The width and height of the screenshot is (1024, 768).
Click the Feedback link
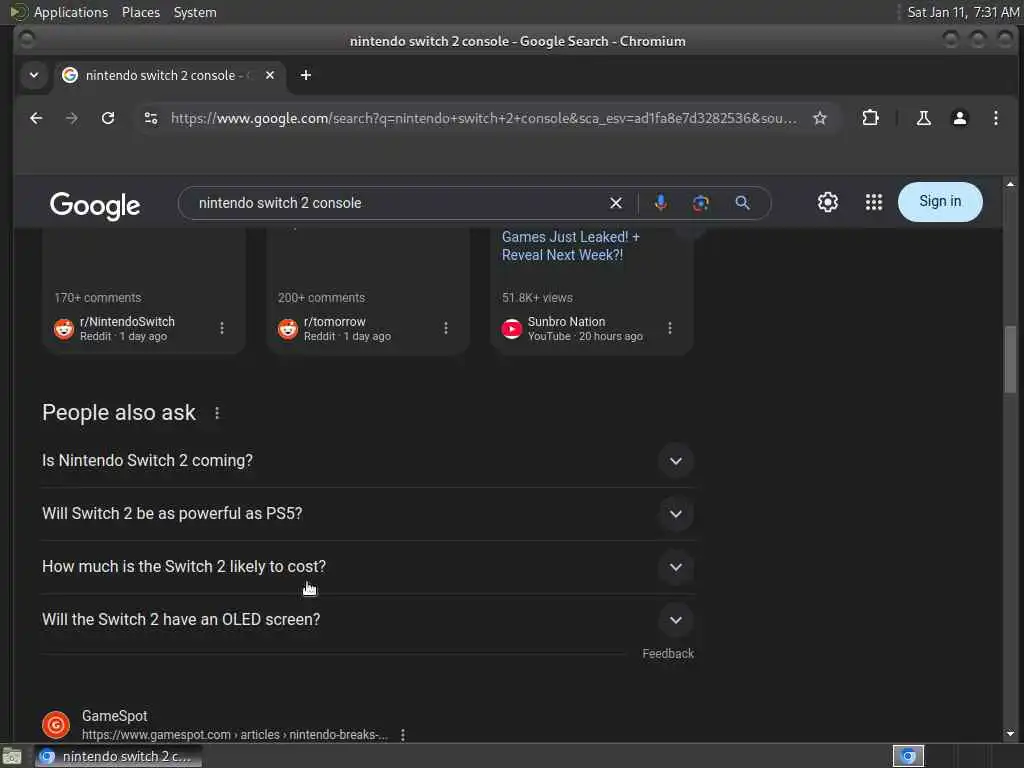[667, 654]
